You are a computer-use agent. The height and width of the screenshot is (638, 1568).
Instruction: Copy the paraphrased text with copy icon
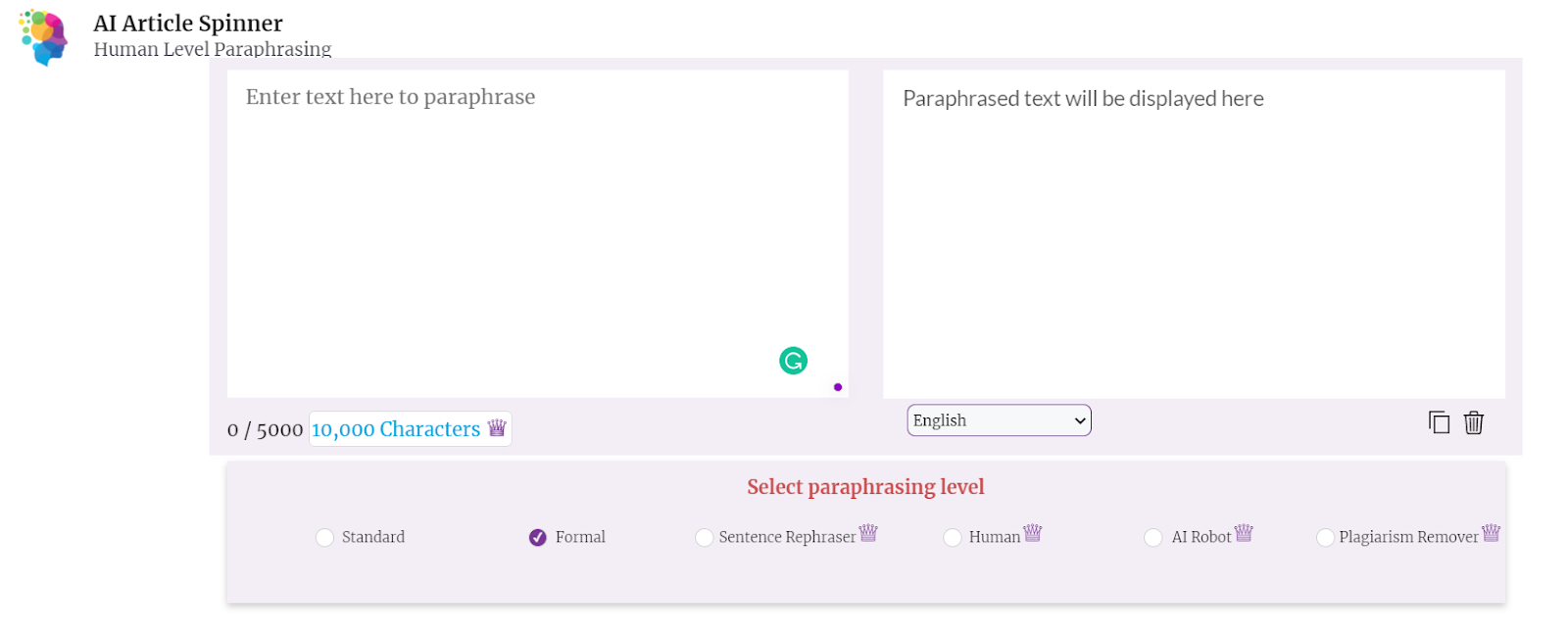1439,422
